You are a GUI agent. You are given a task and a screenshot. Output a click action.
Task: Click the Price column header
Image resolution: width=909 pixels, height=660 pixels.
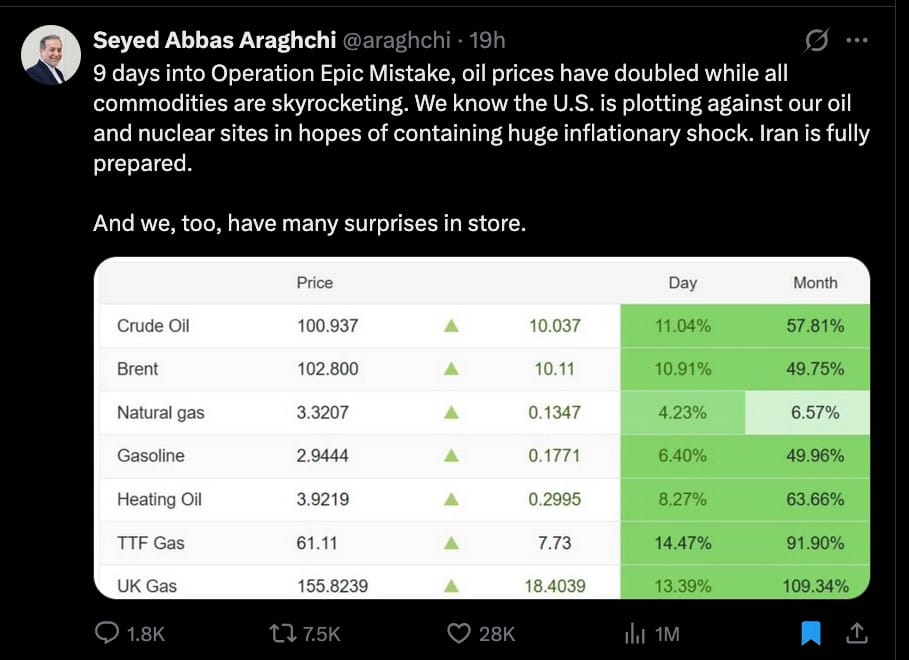pos(315,283)
